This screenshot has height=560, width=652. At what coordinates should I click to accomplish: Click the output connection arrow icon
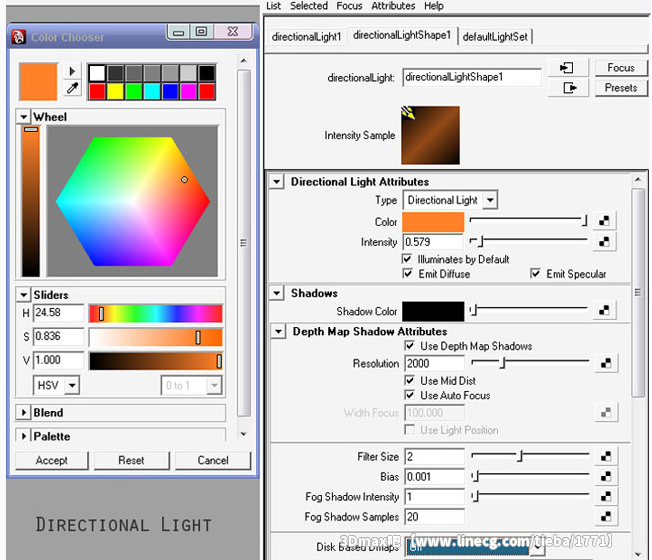coord(568,88)
